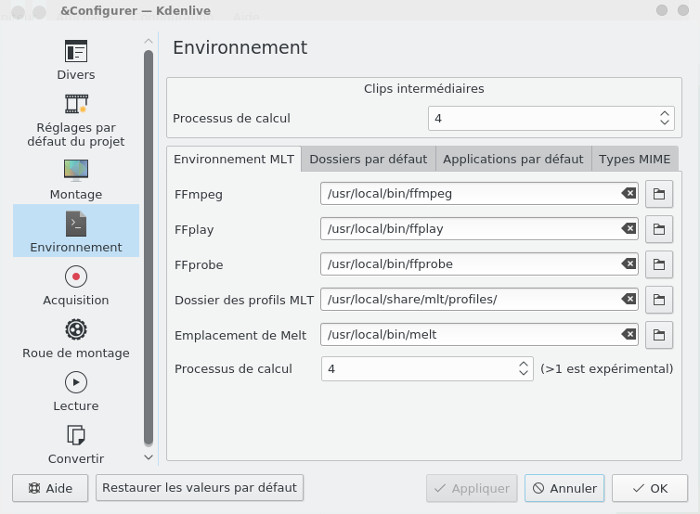Click Restaurer les valeurs par défaut
Viewport: 700px width, 514px height.
[x=200, y=488]
